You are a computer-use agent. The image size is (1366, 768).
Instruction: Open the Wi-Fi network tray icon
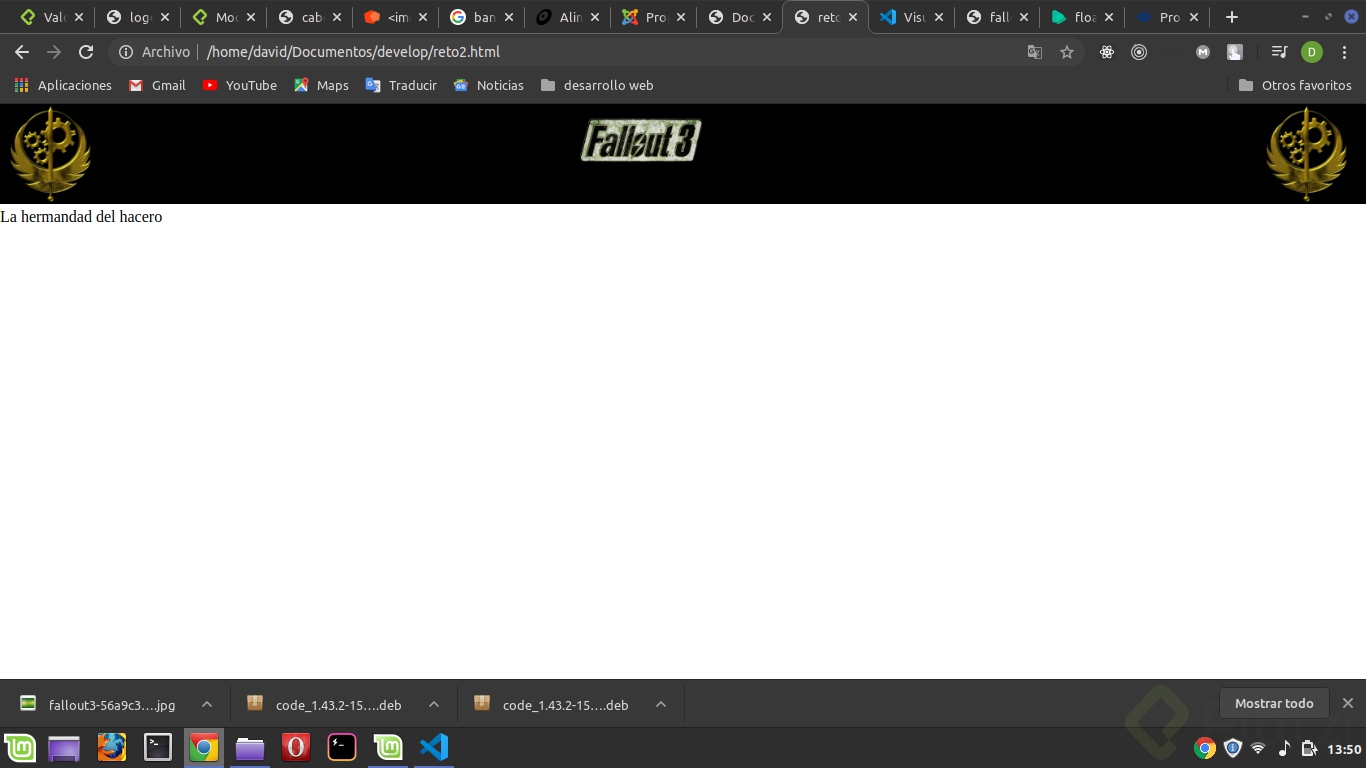(x=1258, y=748)
